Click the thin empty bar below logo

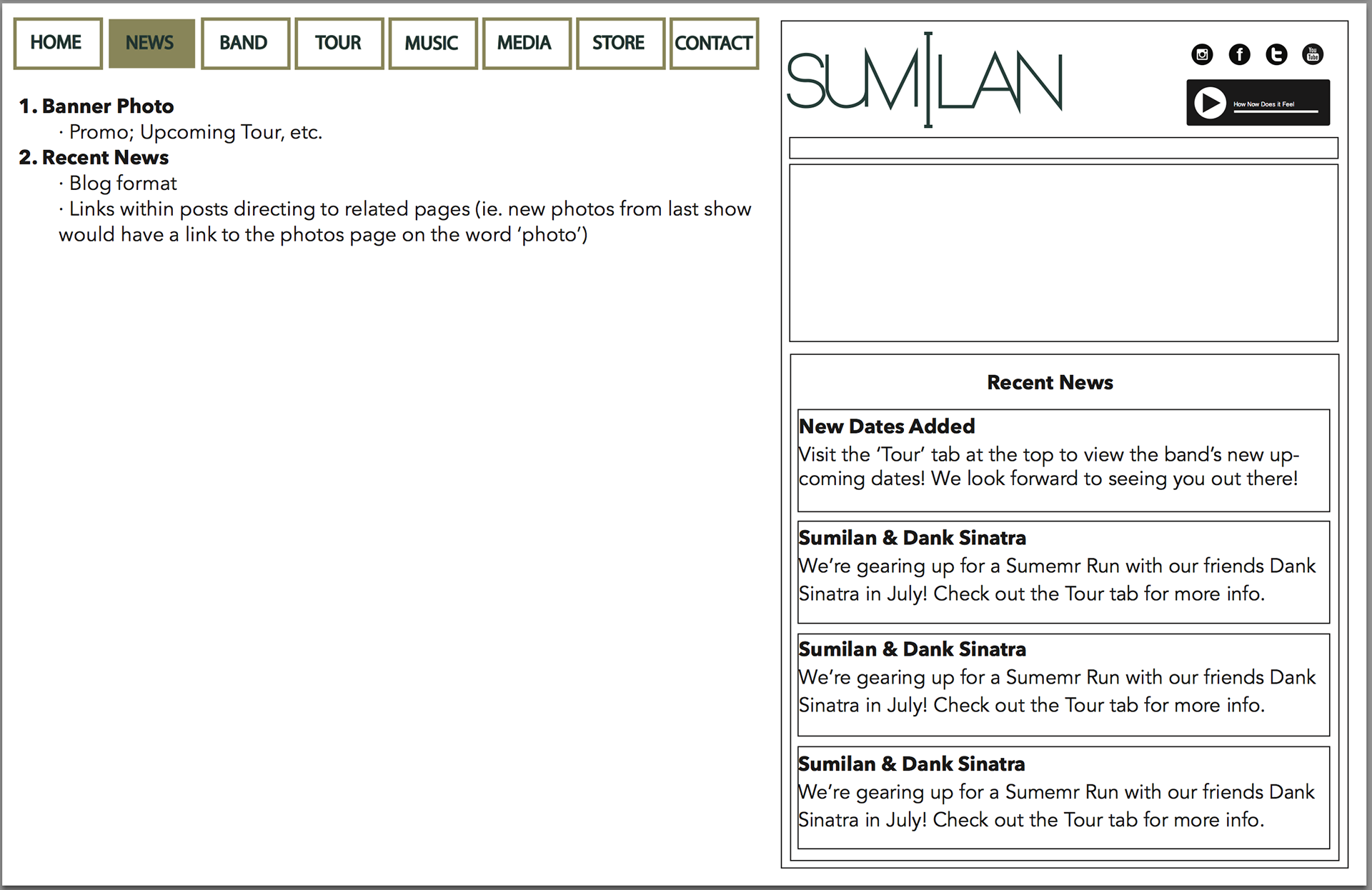[x=1063, y=148]
